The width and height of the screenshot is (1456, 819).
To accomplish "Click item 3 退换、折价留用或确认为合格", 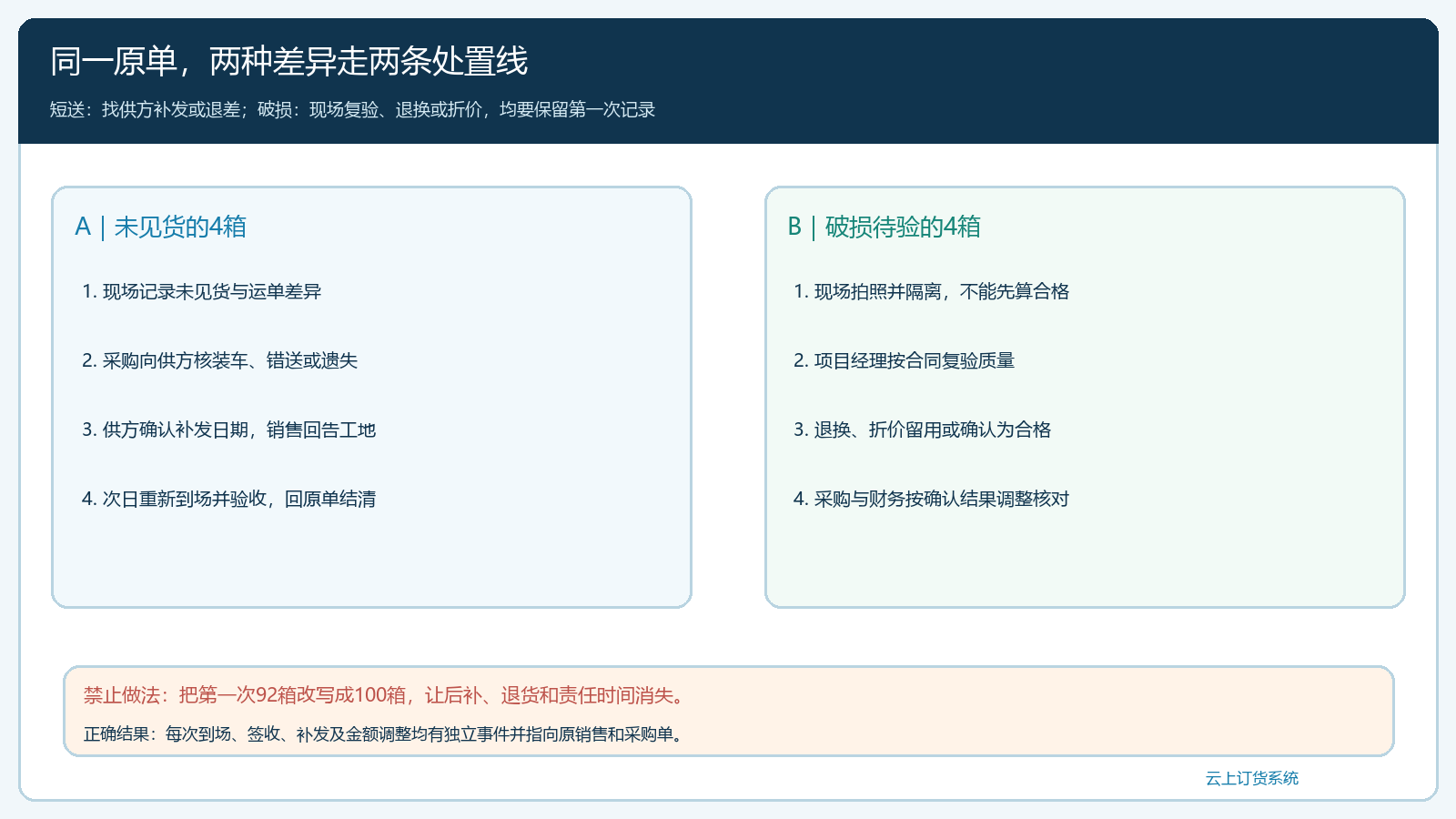I will tap(923, 430).
